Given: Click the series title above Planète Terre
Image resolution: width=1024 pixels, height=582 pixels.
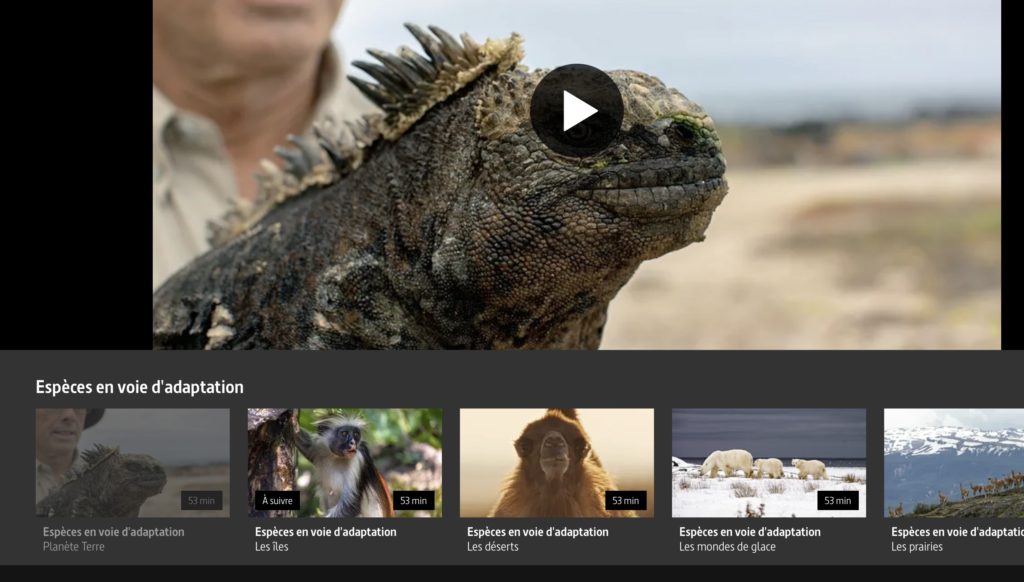Looking at the screenshot, I should click(114, 532).
